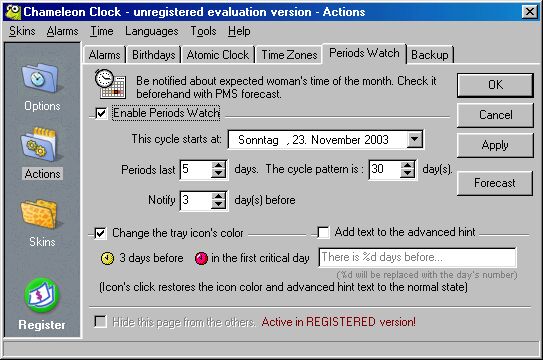Select the Periods Watch tab

coord(364,53)
